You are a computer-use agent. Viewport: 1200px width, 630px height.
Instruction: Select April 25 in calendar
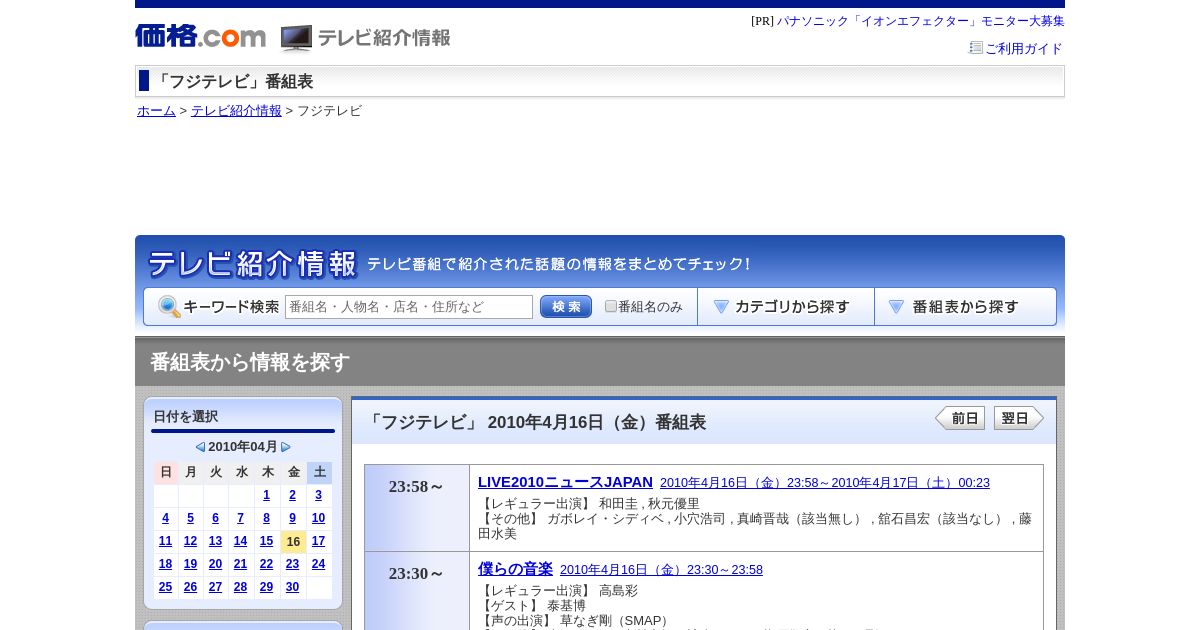tap(166, 587)
